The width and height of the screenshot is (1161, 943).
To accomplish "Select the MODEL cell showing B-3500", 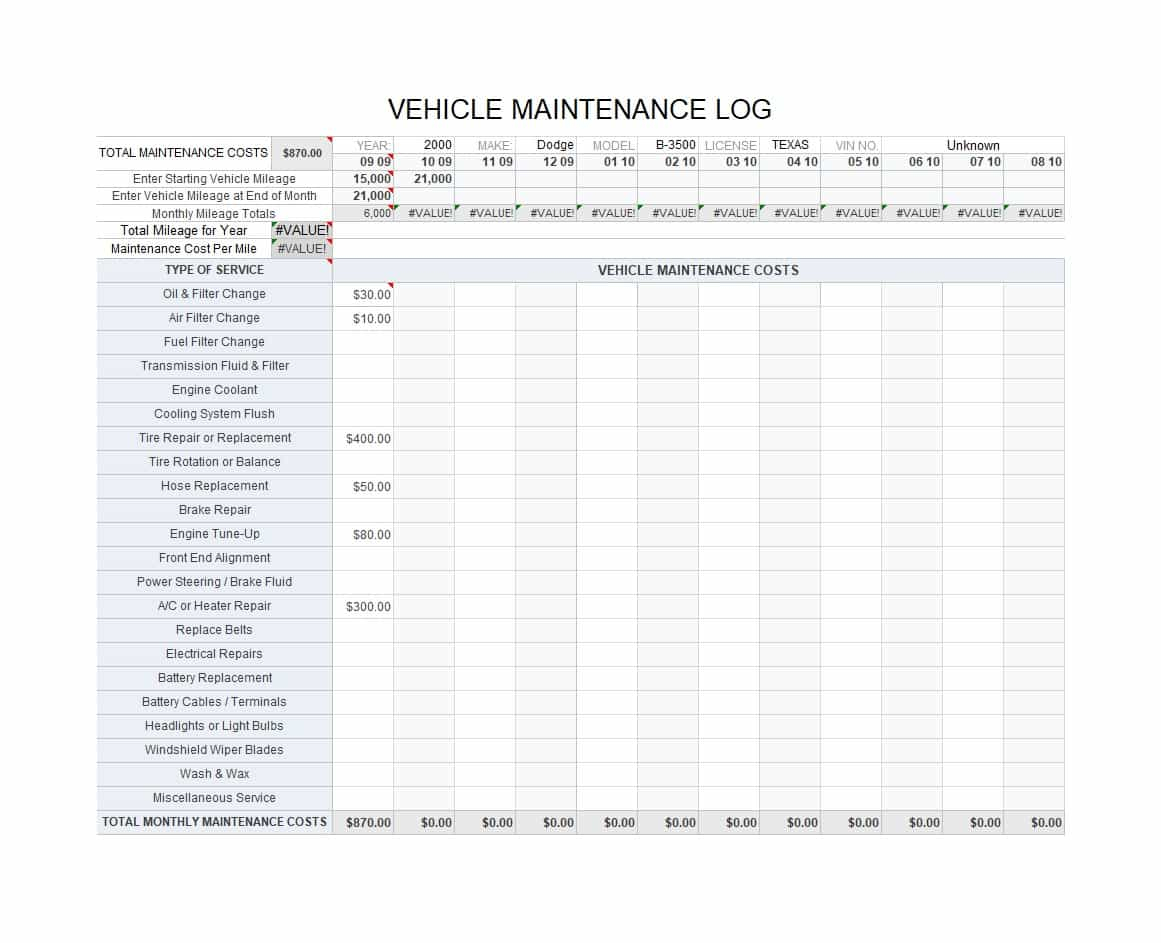I will (674, 144).
